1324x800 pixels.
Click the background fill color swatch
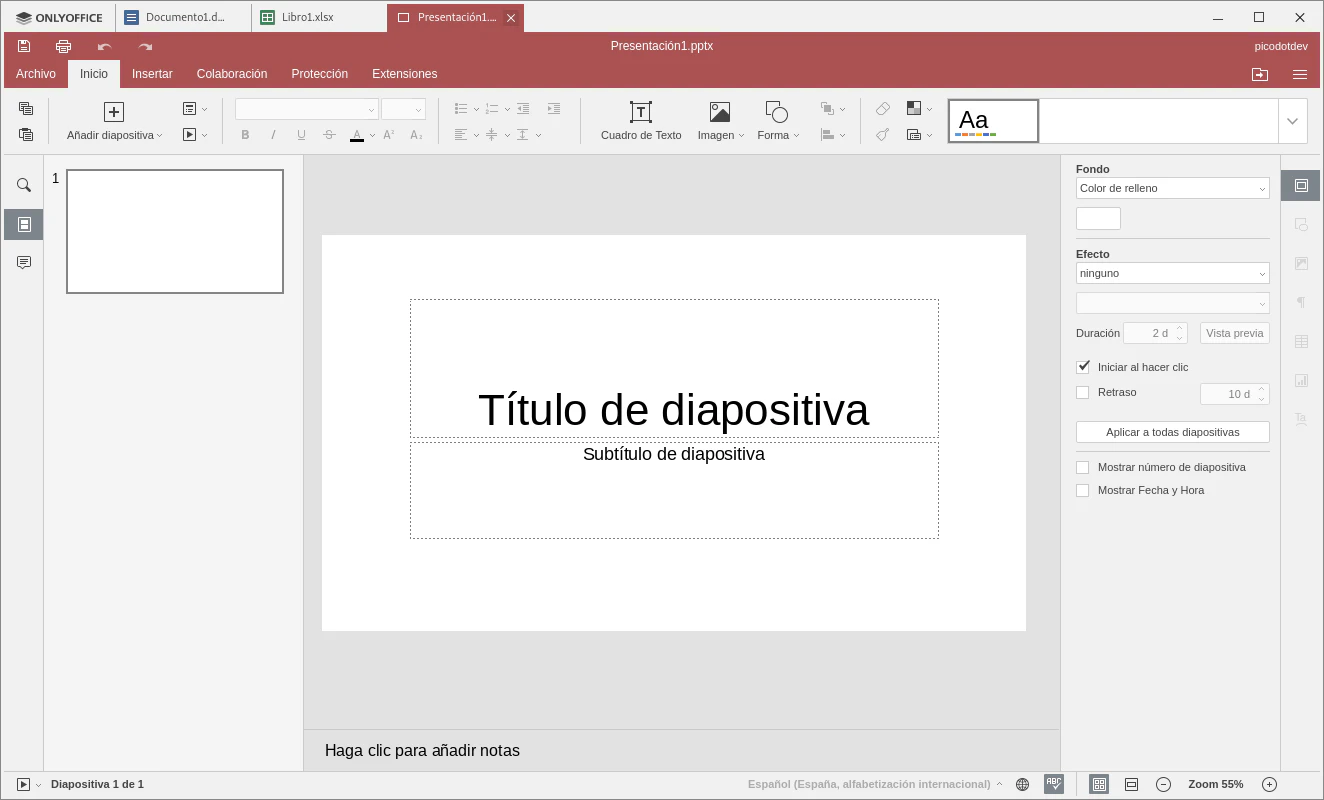click(x=1098, y=219)
